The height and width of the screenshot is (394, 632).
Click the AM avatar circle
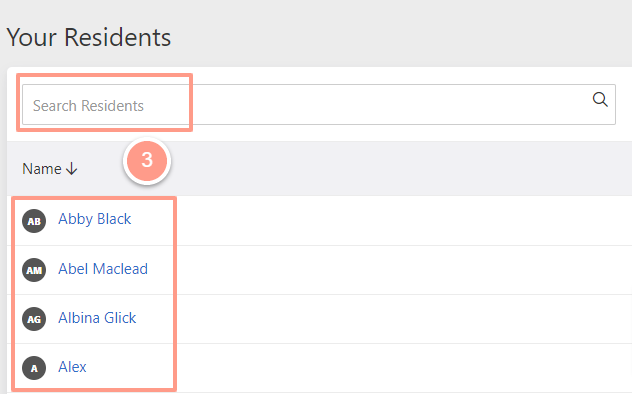click(34, 270)
